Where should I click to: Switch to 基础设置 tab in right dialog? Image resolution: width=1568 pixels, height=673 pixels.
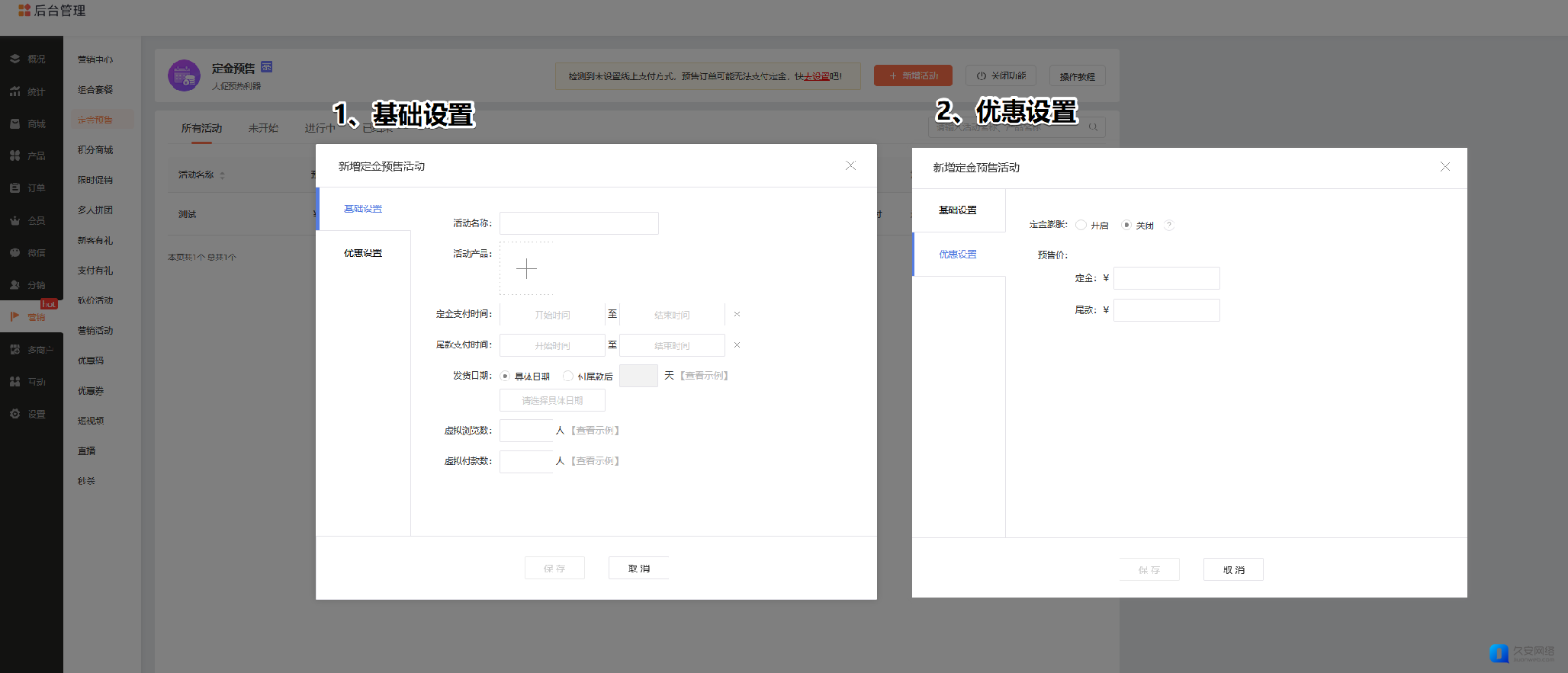(958, 210)
